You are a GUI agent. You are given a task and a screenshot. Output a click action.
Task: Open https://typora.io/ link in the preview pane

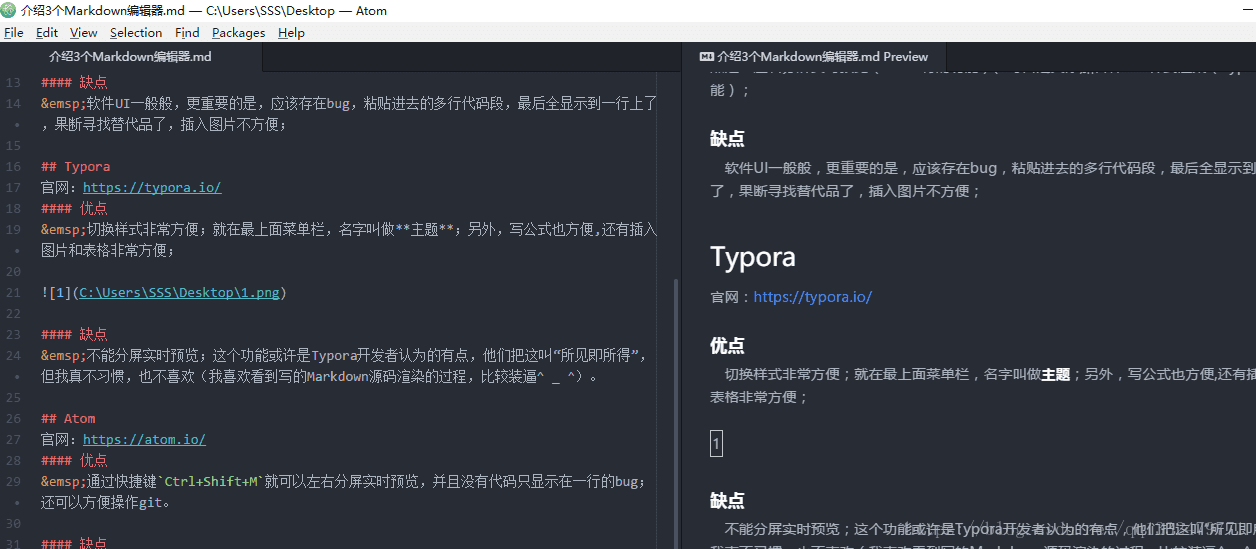[812, 297]
